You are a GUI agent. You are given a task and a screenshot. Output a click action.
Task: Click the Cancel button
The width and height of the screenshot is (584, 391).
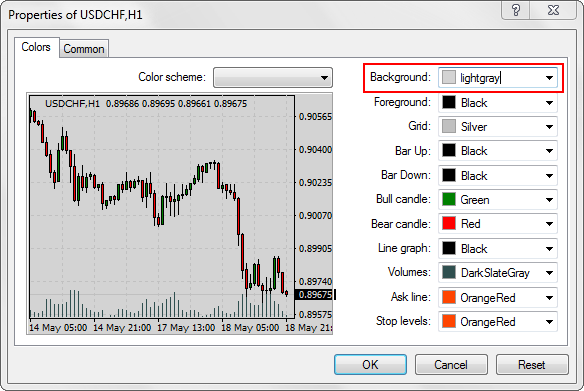451,365
